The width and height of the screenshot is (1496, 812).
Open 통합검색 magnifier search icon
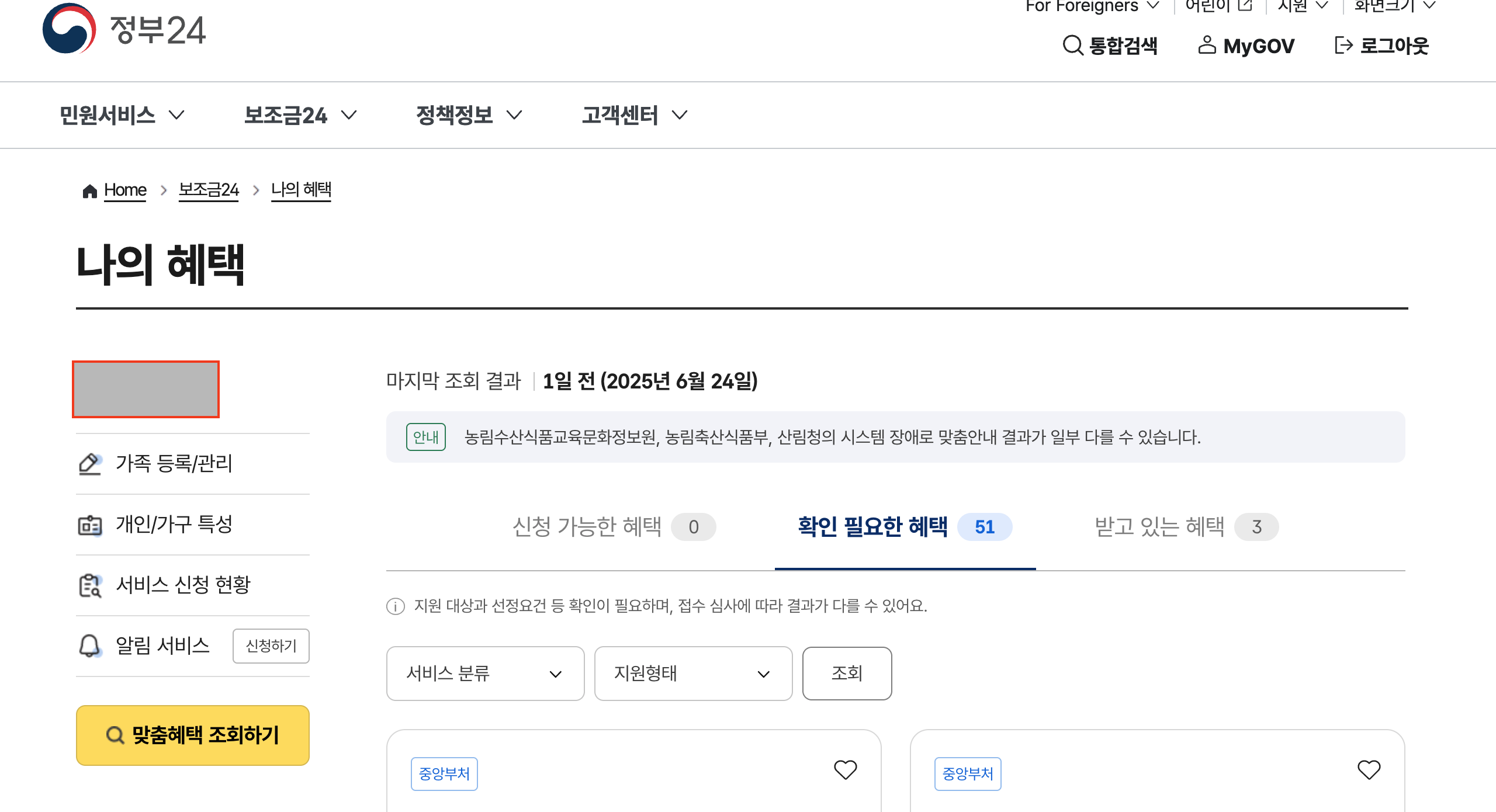(1072, 45)
